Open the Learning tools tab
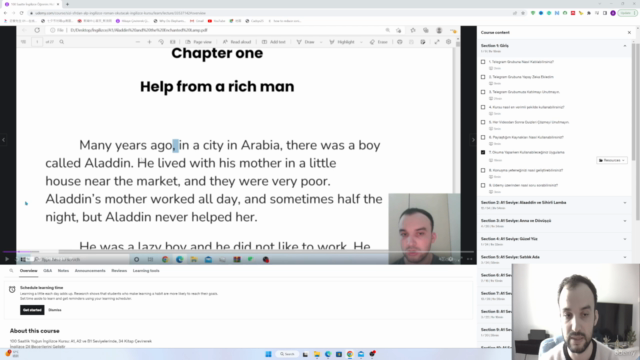The image size is (640, 360). (x=146, y=271)
